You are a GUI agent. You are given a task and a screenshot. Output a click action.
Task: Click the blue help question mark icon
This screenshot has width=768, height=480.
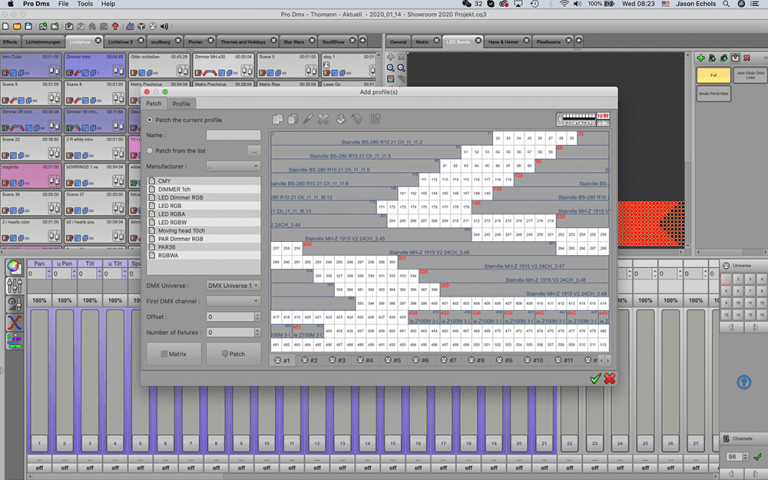coord(743,382)
